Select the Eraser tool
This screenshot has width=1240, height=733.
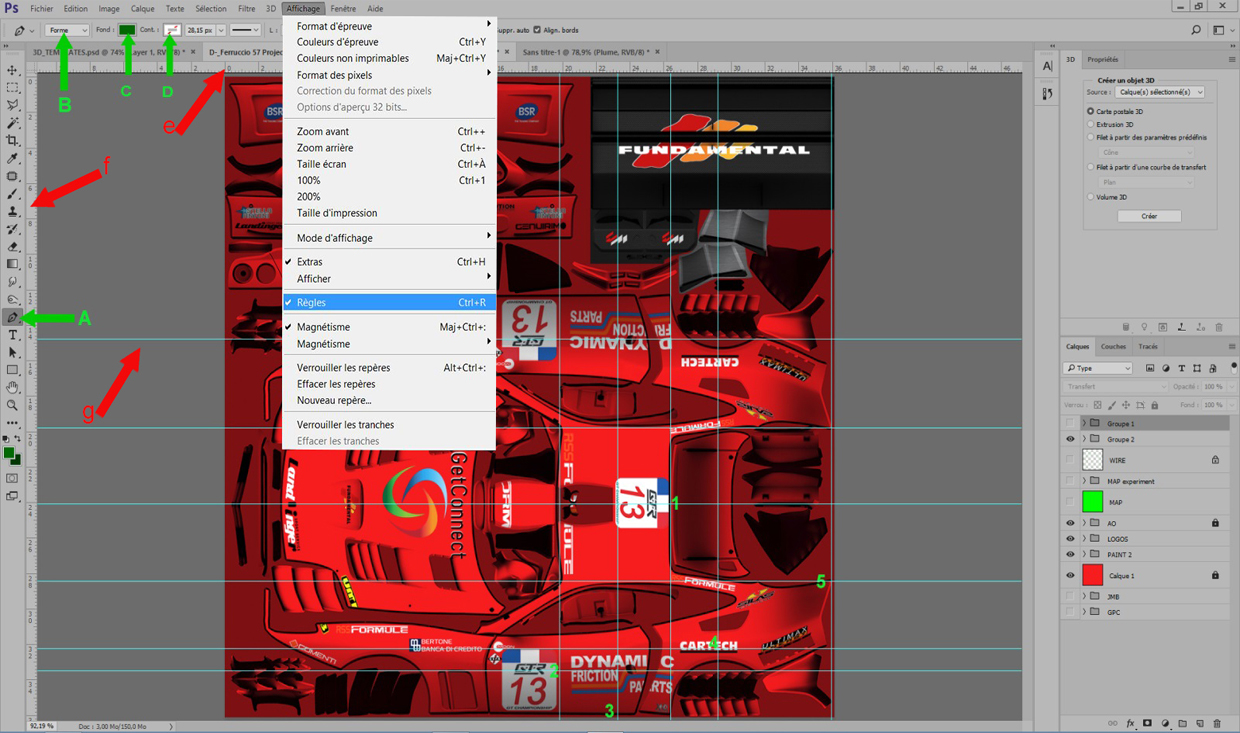pyautogui.click(x=13, y=247)
